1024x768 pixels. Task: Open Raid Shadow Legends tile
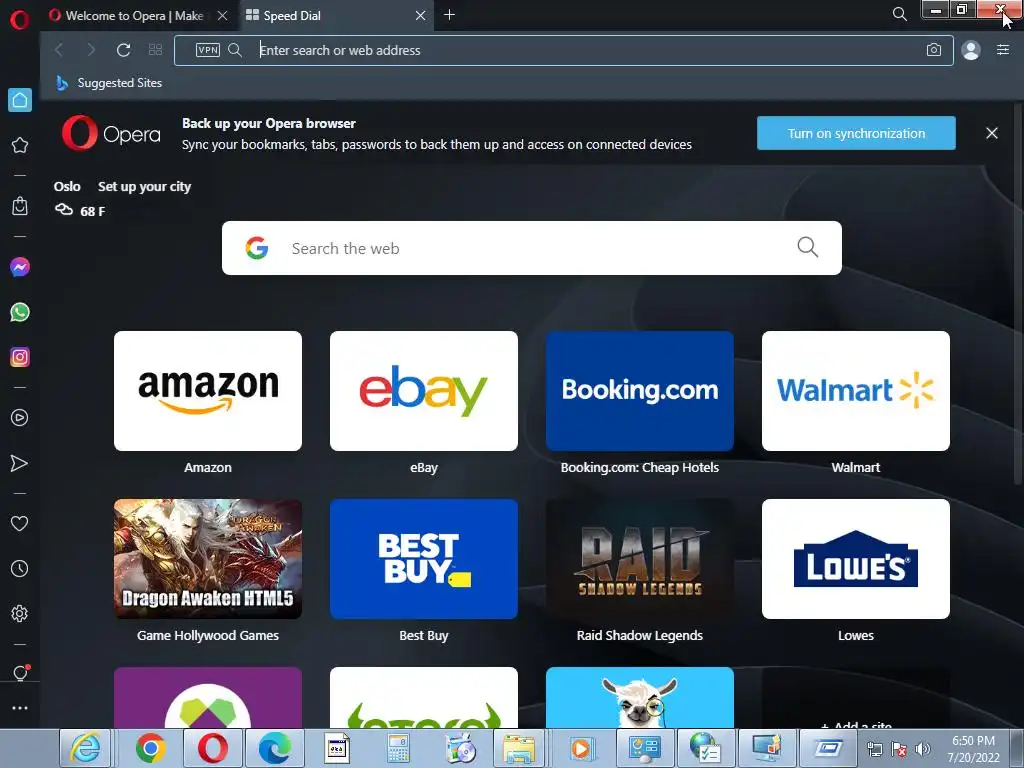[640, 559]
